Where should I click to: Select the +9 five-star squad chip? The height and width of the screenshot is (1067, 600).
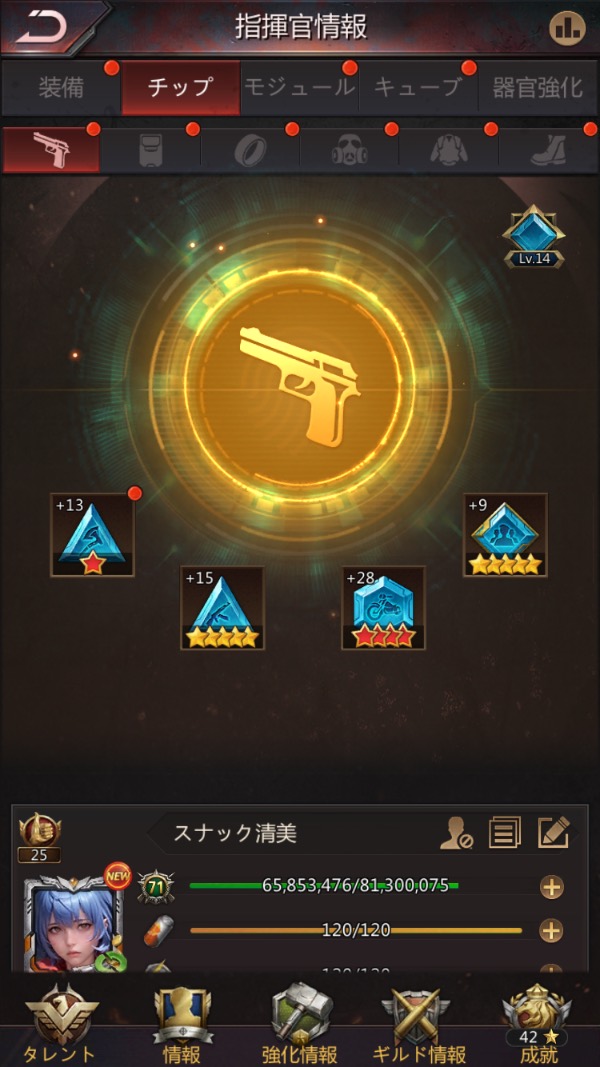[x=505, y=535]
